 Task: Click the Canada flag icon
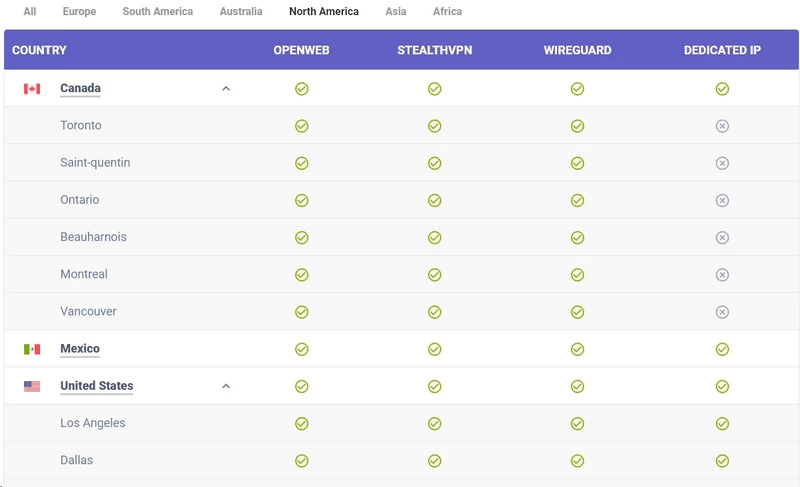click(x=32, y=89)
